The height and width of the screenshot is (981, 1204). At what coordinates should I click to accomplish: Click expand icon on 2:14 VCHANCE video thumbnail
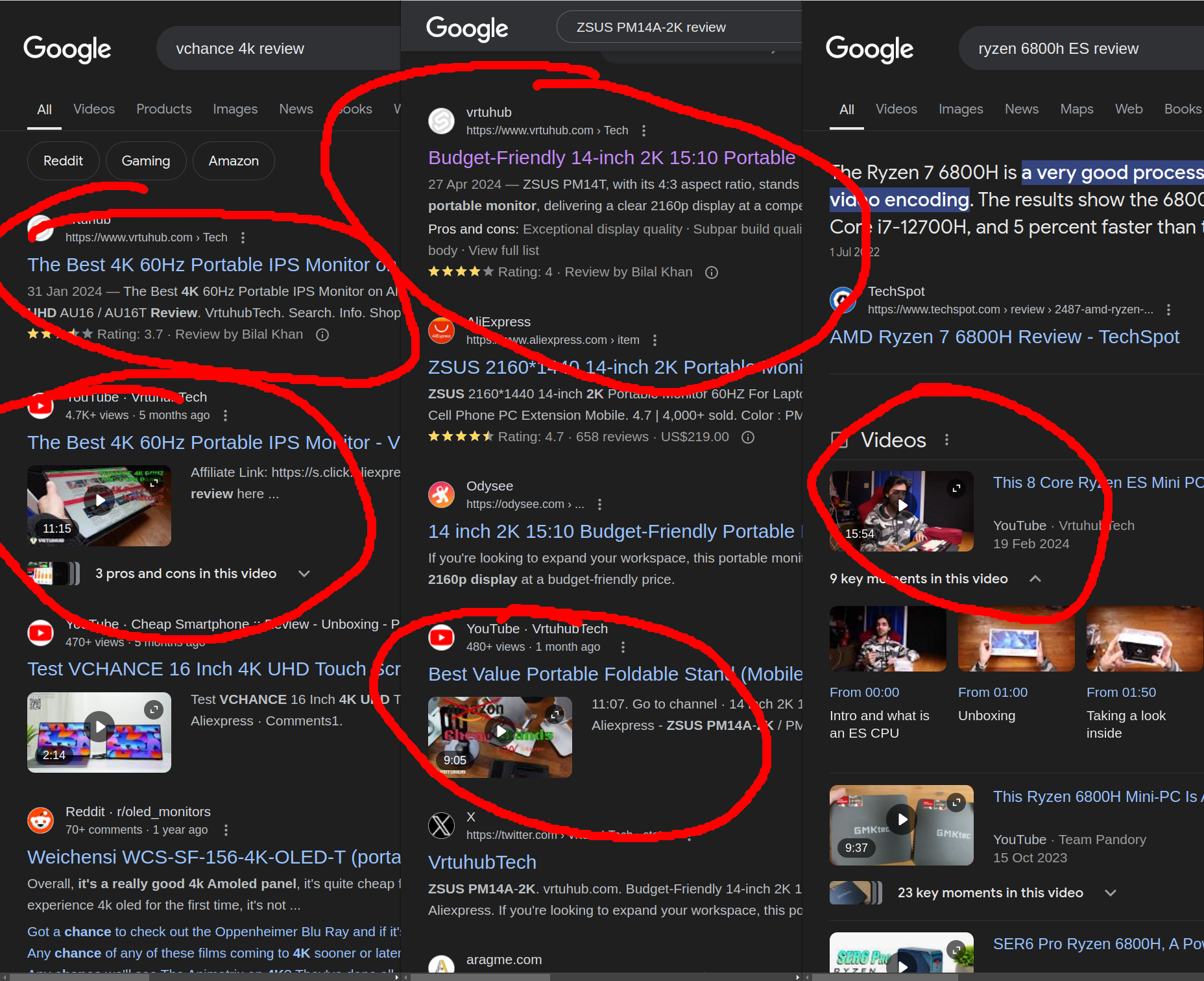(154, 709)
